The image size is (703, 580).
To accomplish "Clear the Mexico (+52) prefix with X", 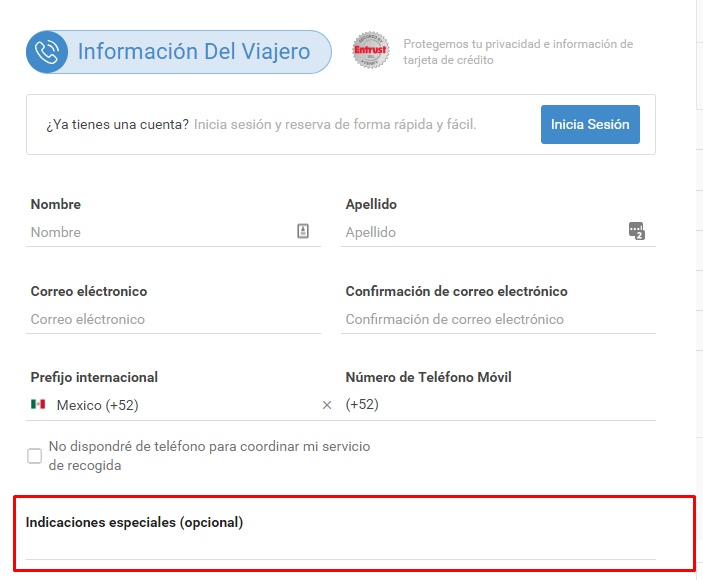I will pyautogui.click(x=326, y=405).
